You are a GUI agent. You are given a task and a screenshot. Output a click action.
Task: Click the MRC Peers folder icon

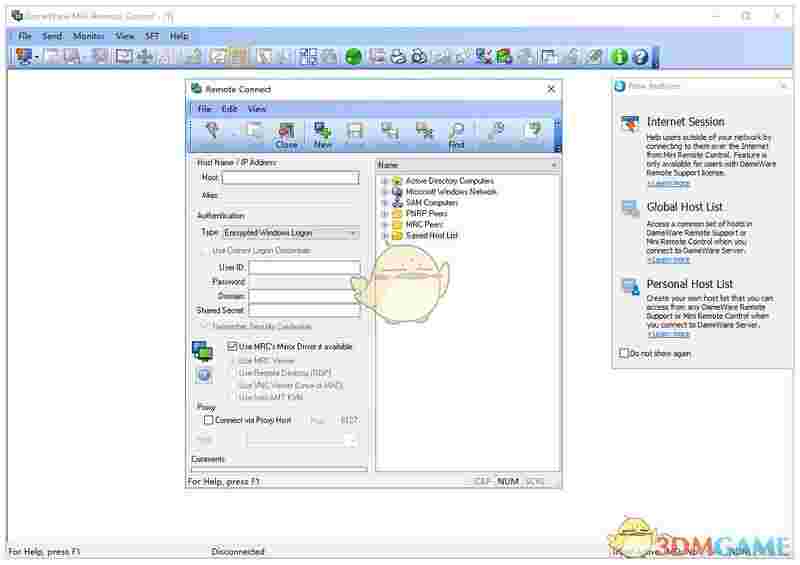tap(397, 225)
